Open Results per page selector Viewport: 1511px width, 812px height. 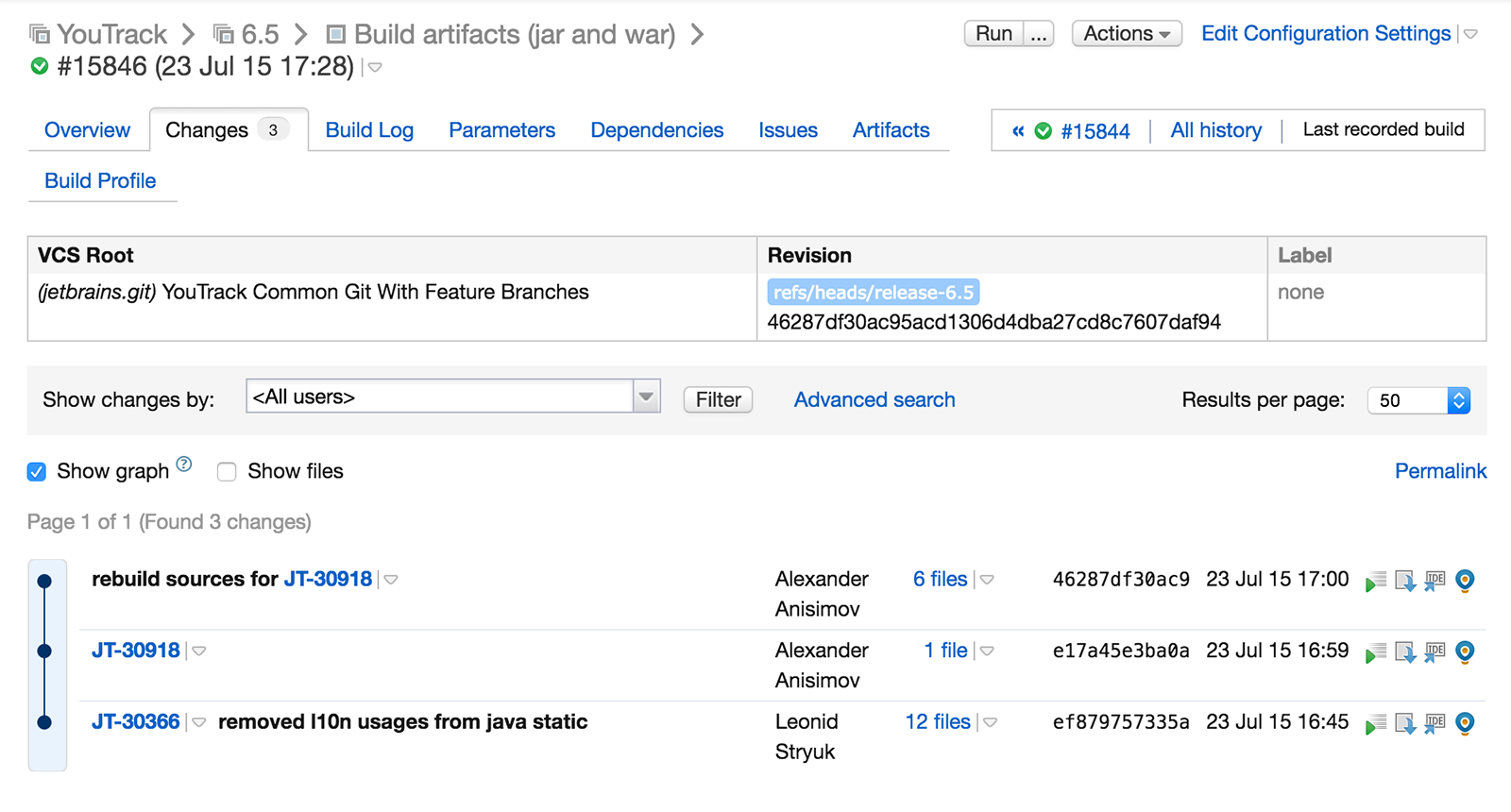[x=1418, y=400]
